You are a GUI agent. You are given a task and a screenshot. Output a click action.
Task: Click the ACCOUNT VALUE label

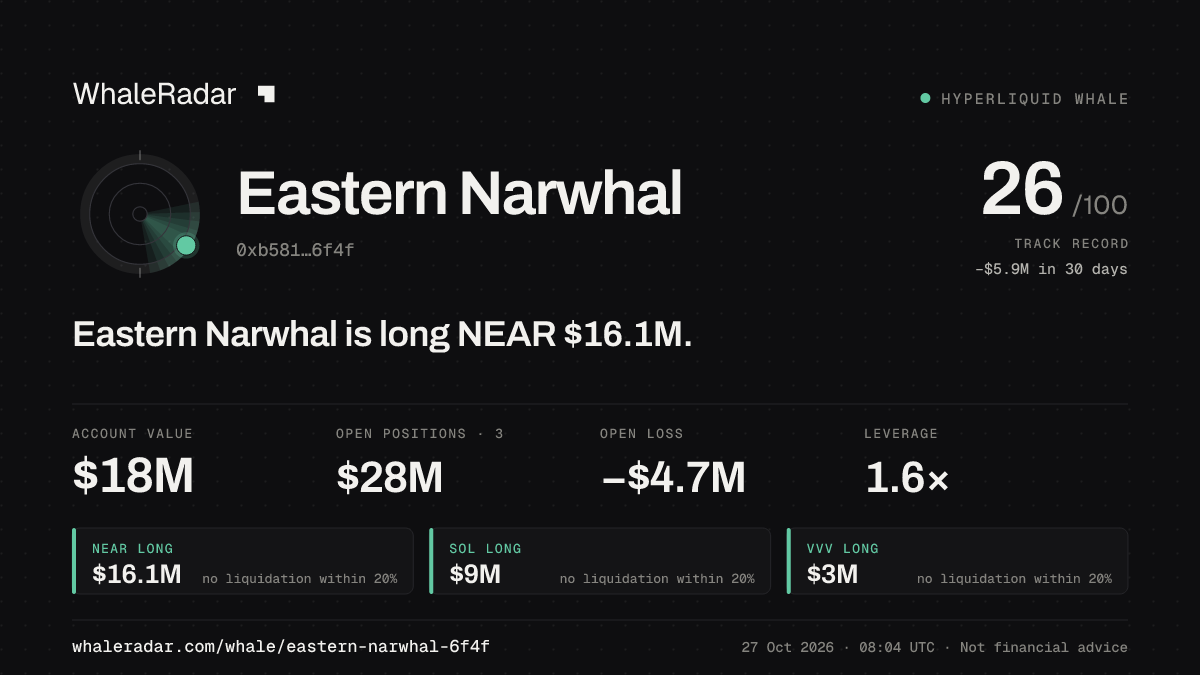pyautogui.click(x=132, y=434)
